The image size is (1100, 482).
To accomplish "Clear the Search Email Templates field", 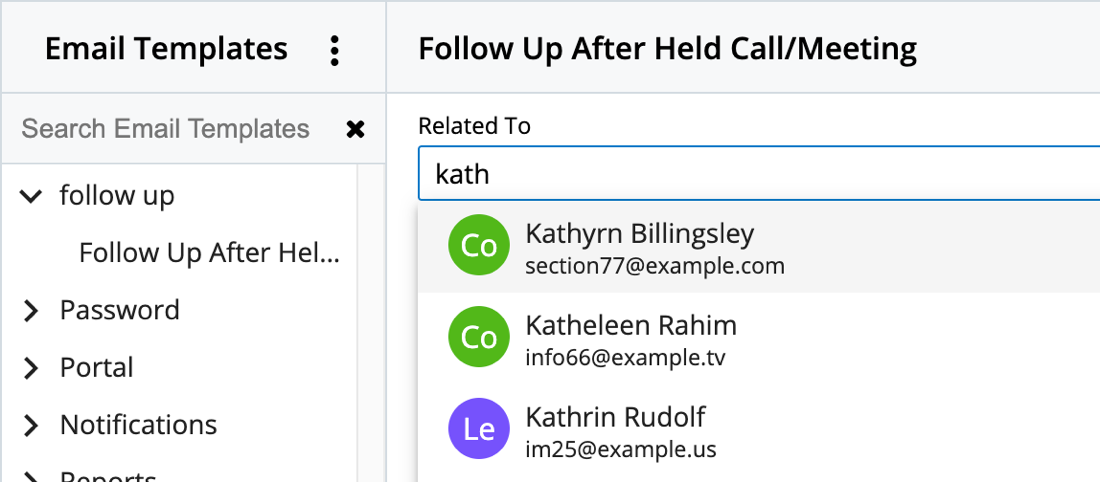I will click(355, 129).
